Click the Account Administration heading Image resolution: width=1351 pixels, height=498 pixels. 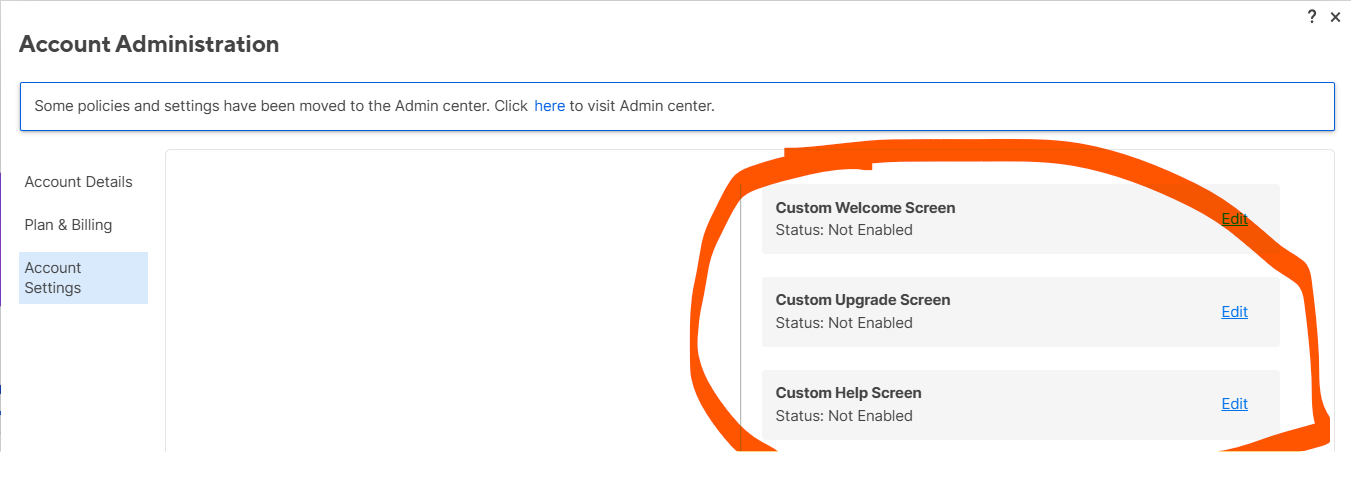pyautogui.click(x=149, y=44)
